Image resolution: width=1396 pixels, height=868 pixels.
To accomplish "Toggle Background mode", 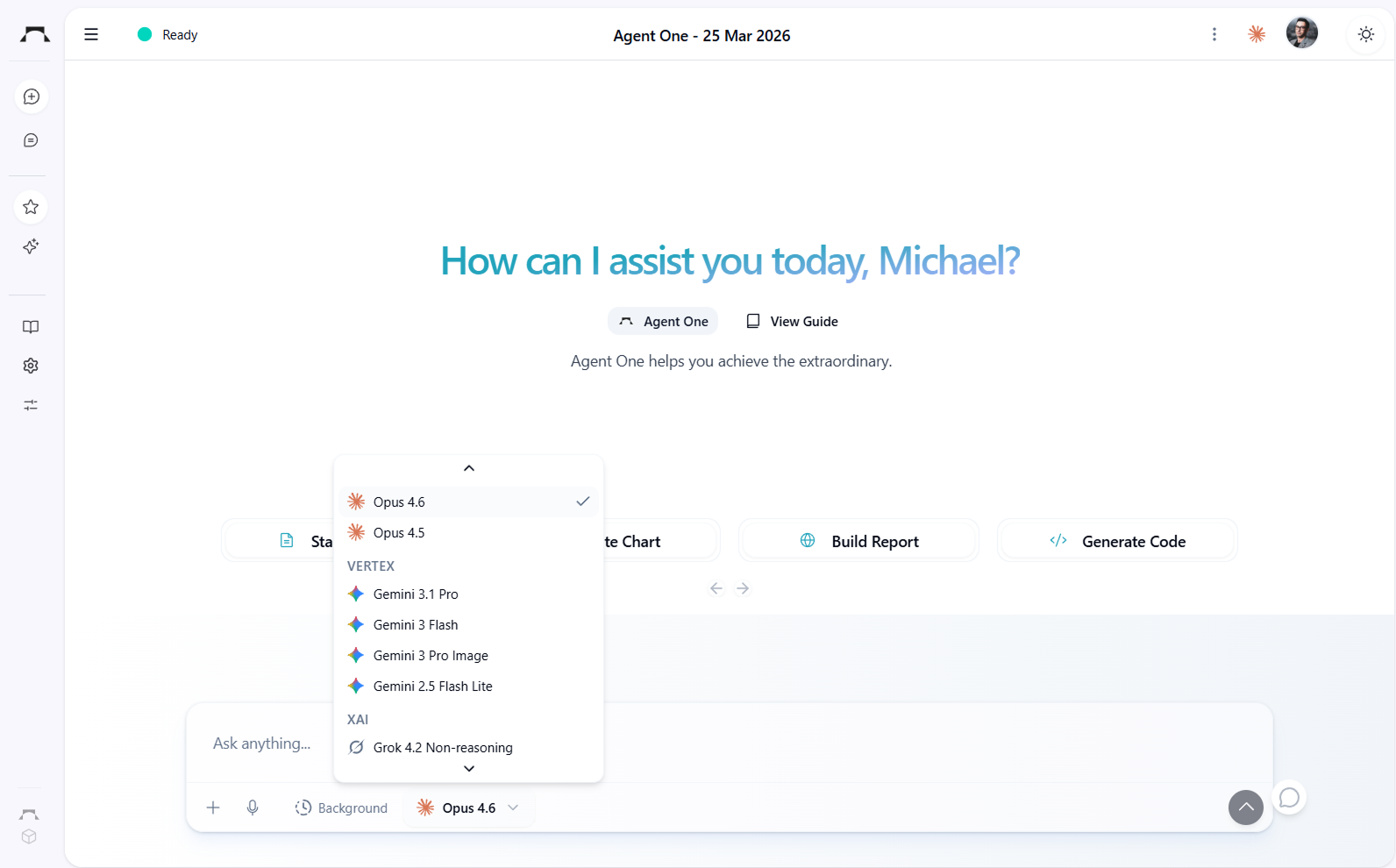I will point(341,808).
